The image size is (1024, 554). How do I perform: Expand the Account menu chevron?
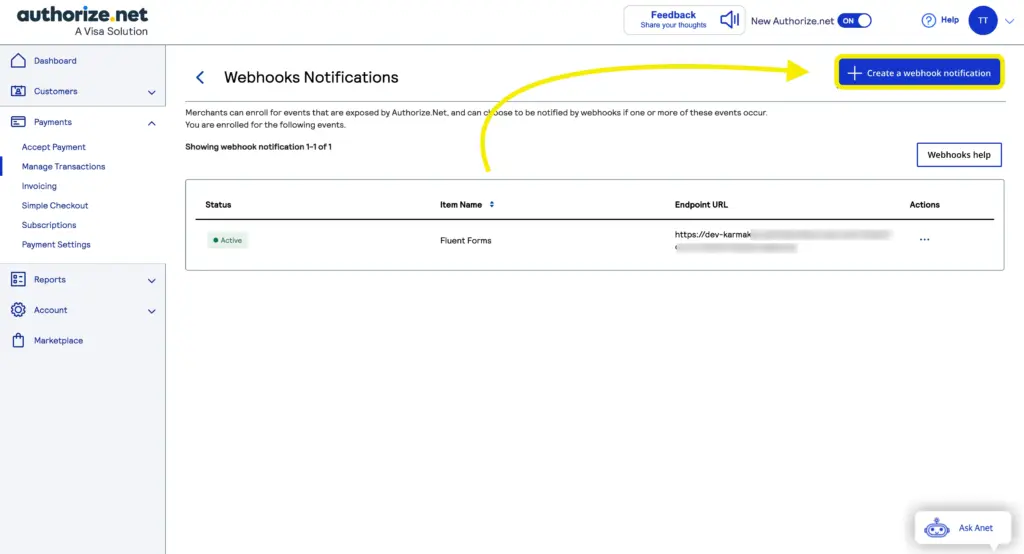[152, 311]
